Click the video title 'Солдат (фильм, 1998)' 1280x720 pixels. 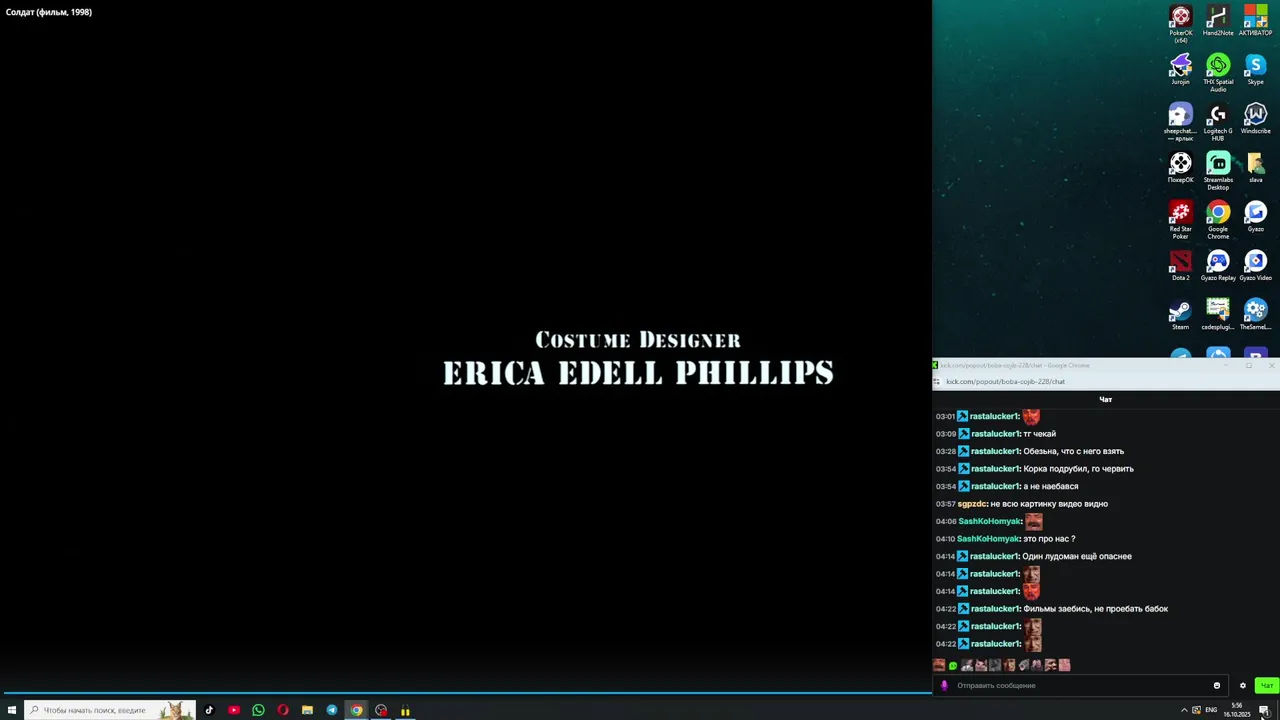49,12
